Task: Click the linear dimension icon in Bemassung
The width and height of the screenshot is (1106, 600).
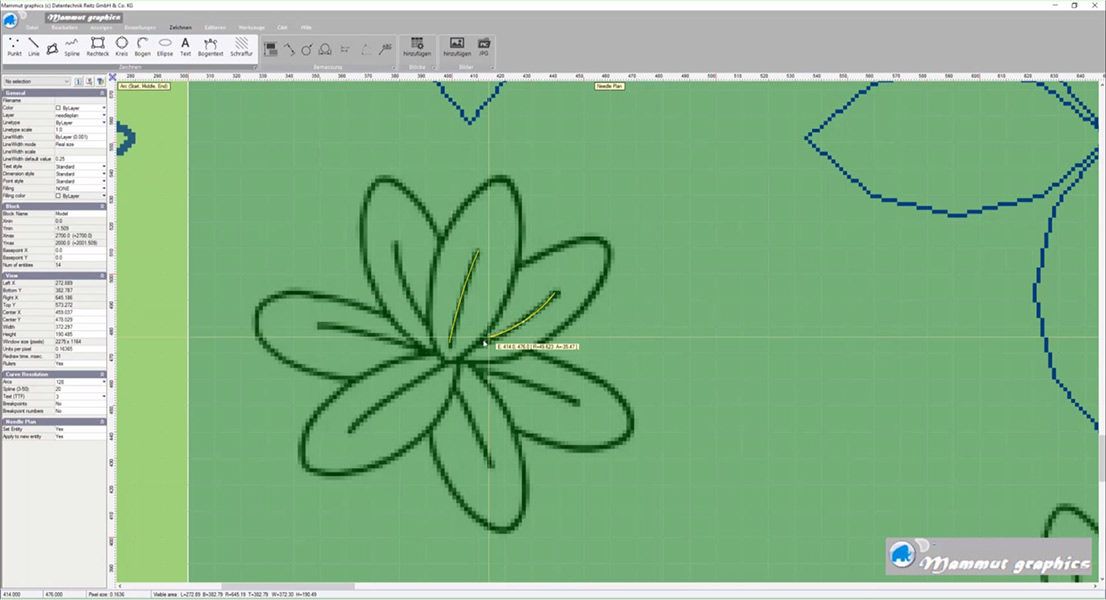Action: 345,49
